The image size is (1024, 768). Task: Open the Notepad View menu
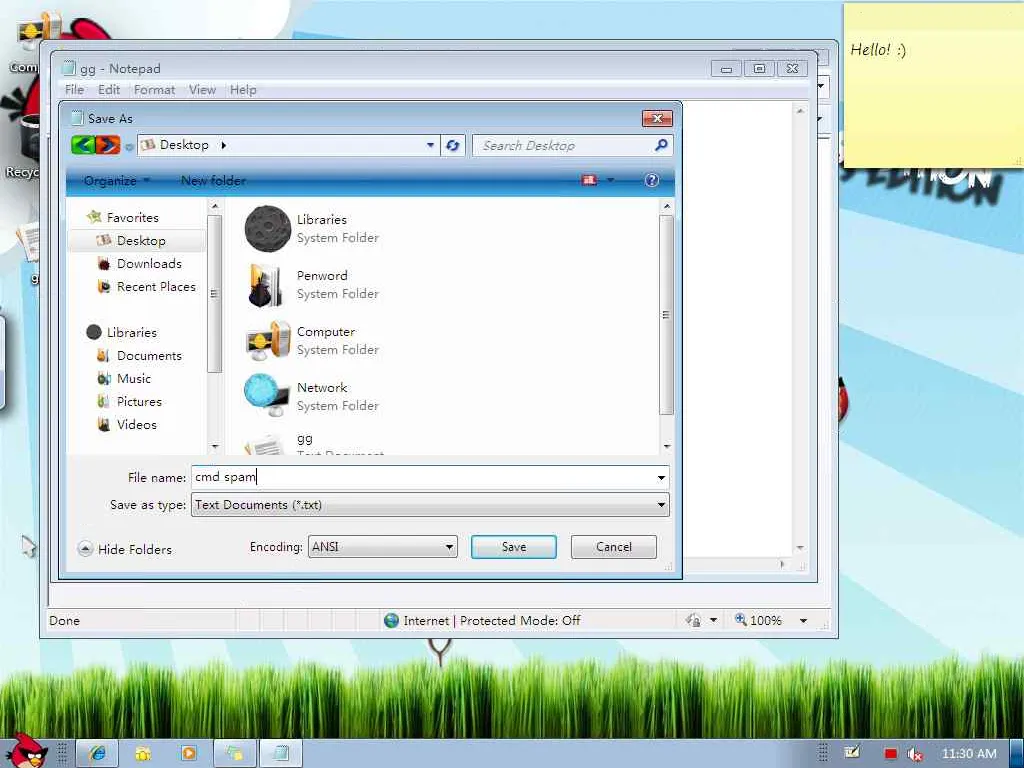click(x=202, y=89)
